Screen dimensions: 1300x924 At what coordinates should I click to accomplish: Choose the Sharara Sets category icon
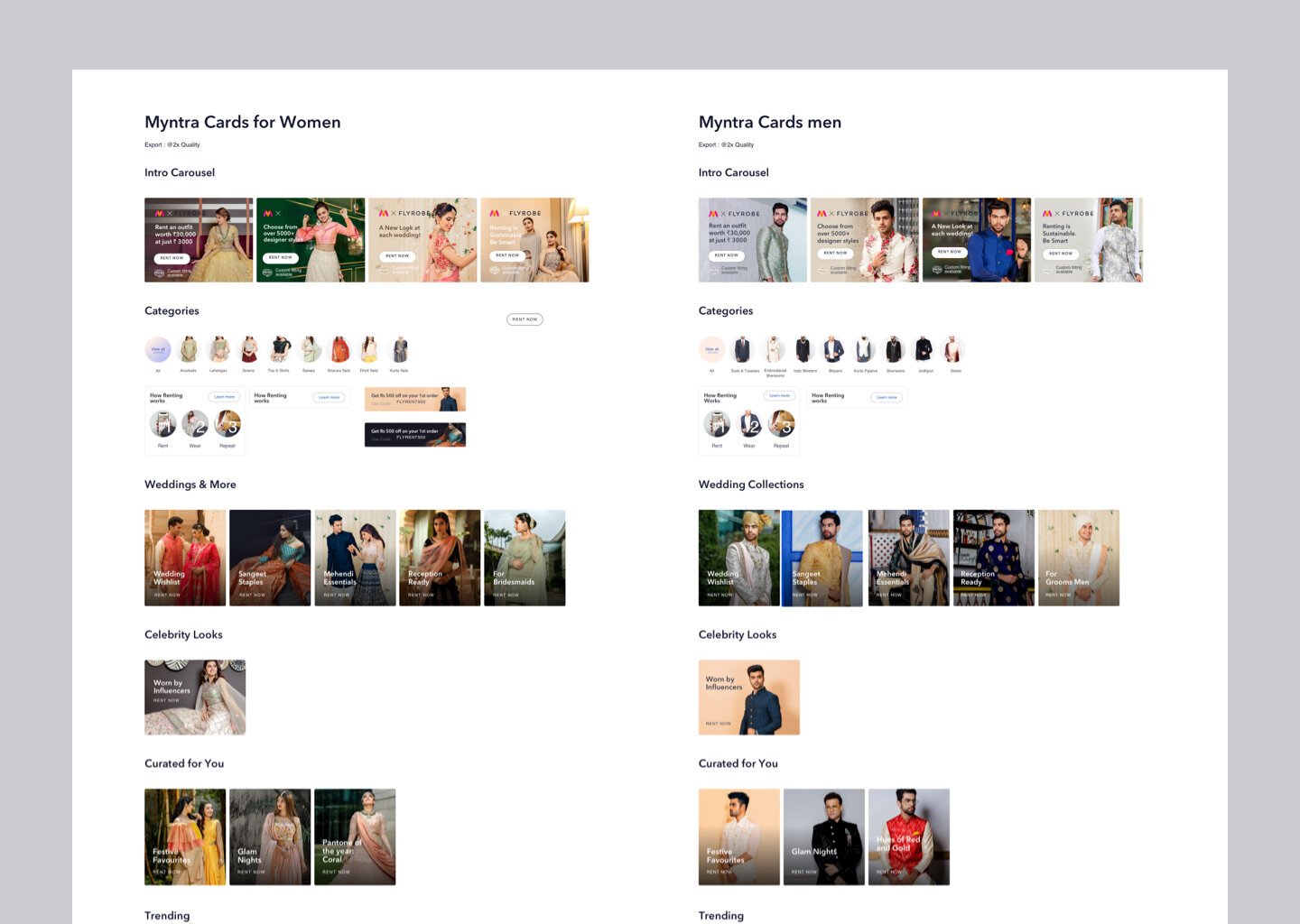coord(339,349)
